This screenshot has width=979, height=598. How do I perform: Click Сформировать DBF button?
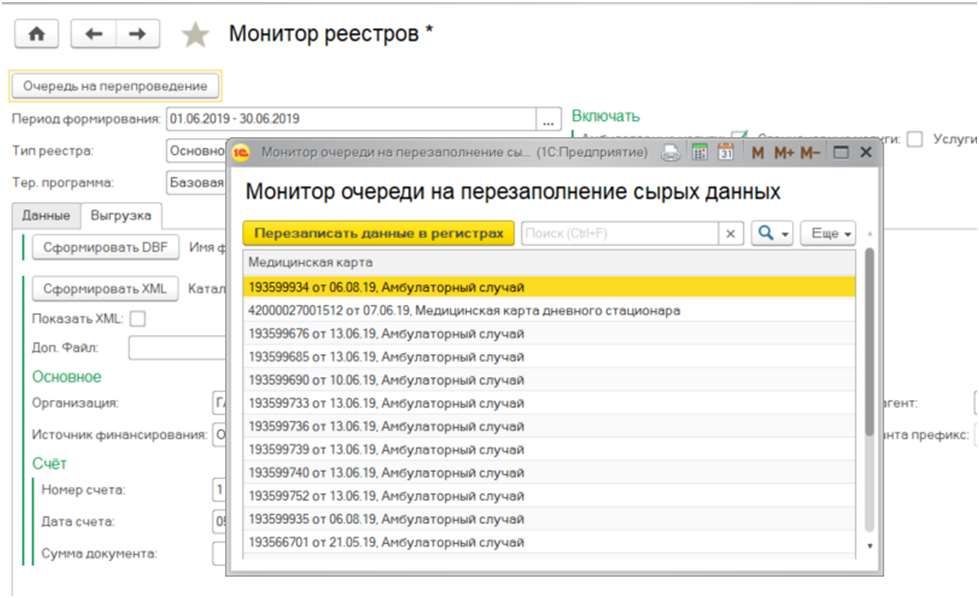[106, 248]
